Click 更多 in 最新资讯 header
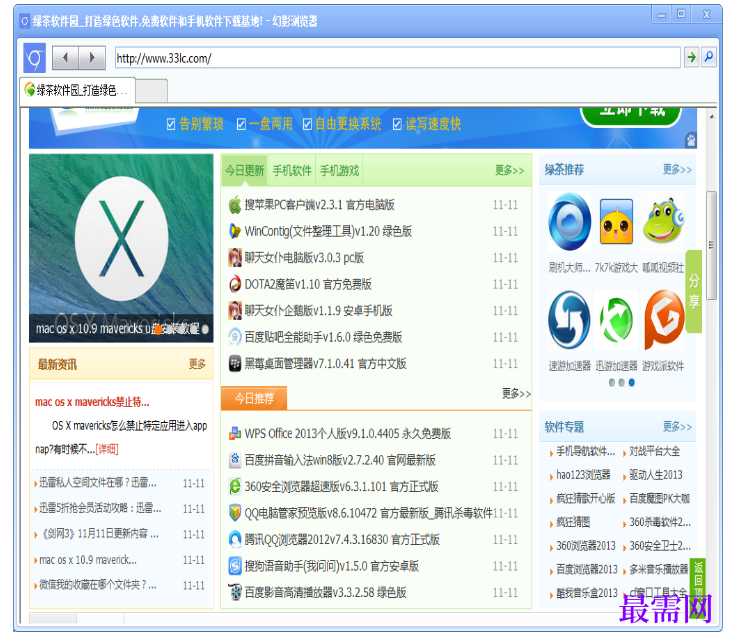The width and height of the screenshot is (731, 640). tap(197, 364)
